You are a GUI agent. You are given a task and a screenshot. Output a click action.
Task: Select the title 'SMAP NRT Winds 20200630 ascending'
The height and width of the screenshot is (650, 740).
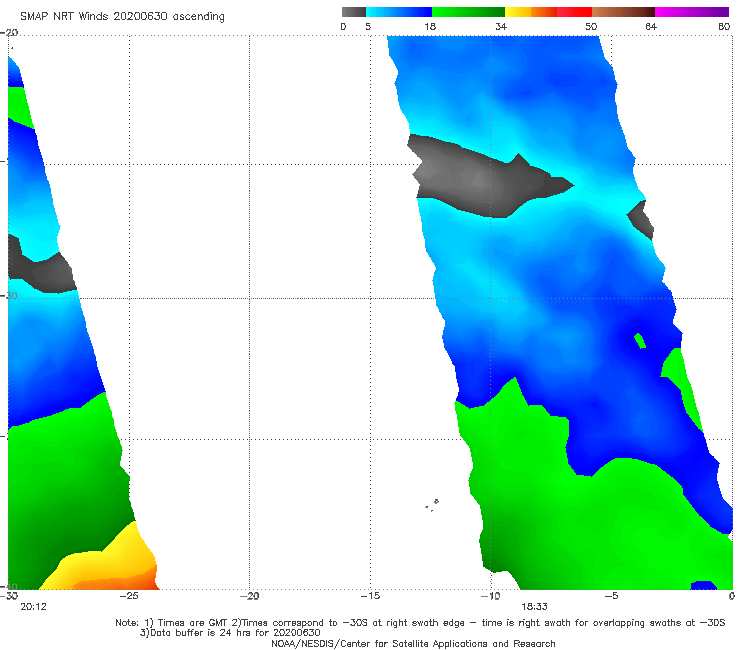[122, 17]
